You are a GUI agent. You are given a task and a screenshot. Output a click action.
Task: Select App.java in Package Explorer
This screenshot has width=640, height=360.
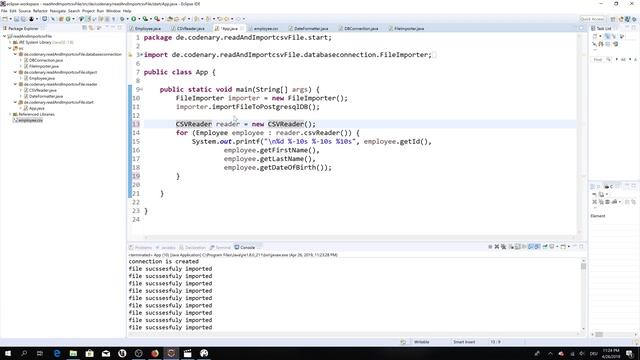click(34, 109)
